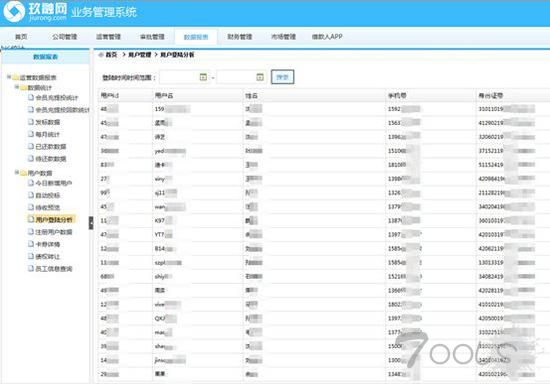Open the end date calendar picker
The width and height of the screenshot is (550, 384).
click(260, 77)
